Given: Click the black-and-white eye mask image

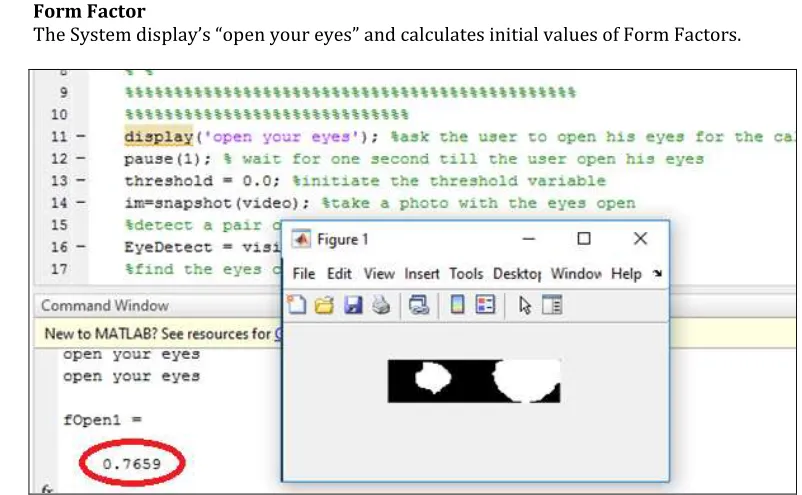Looking at the screenshot, I should click(474, 381).
